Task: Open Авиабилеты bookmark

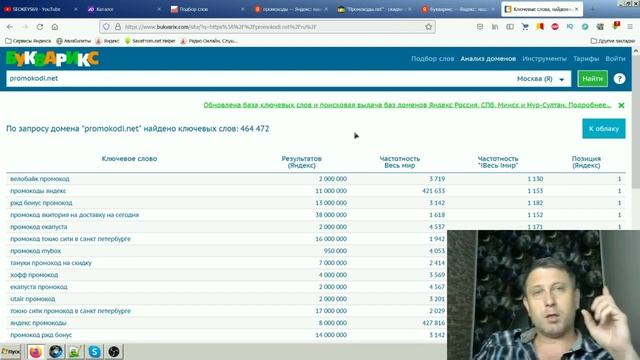Action: click(x=73, y=41)
